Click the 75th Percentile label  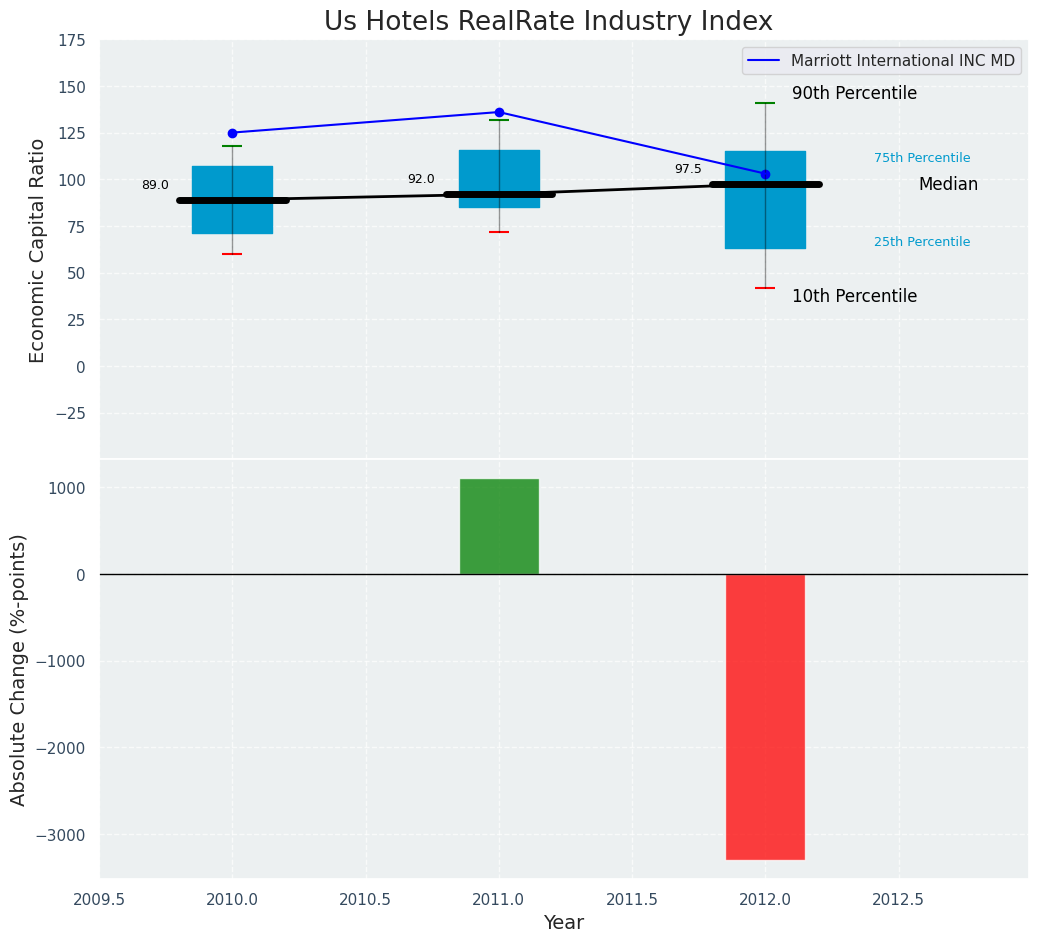tap(921, 158)
